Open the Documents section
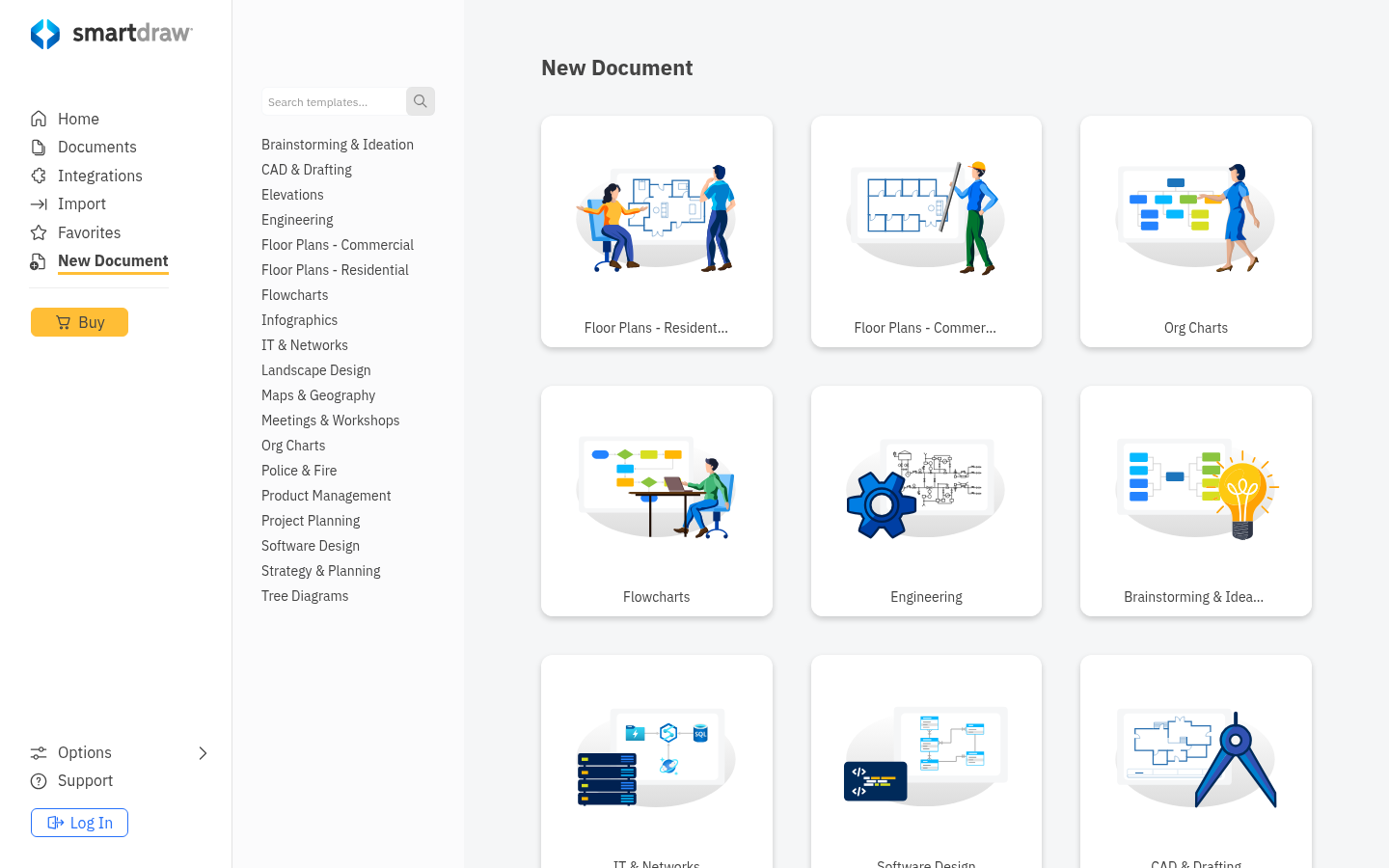 97,148
